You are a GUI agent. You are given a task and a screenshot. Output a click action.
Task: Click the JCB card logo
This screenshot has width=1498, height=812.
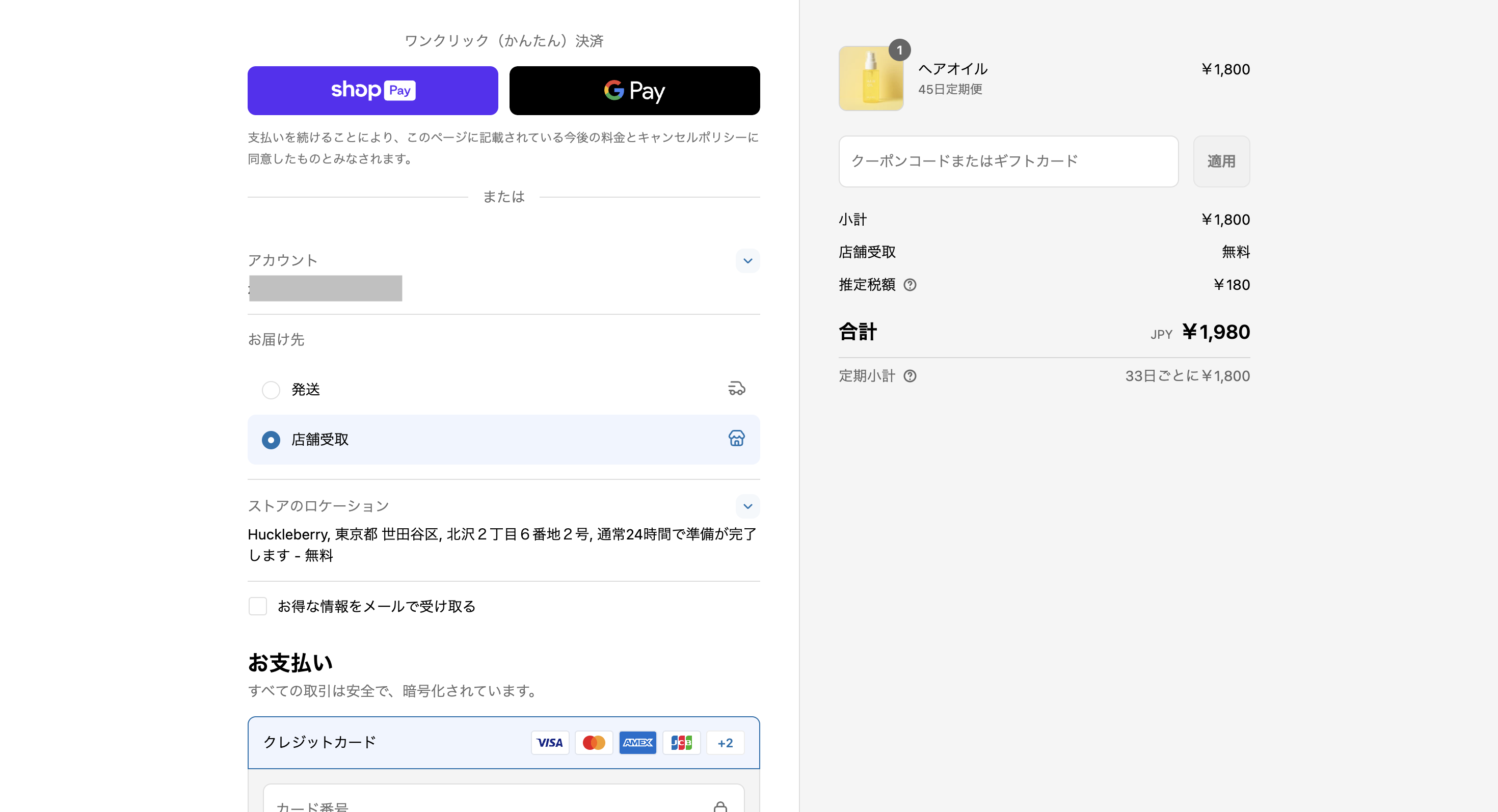(682, 743)
